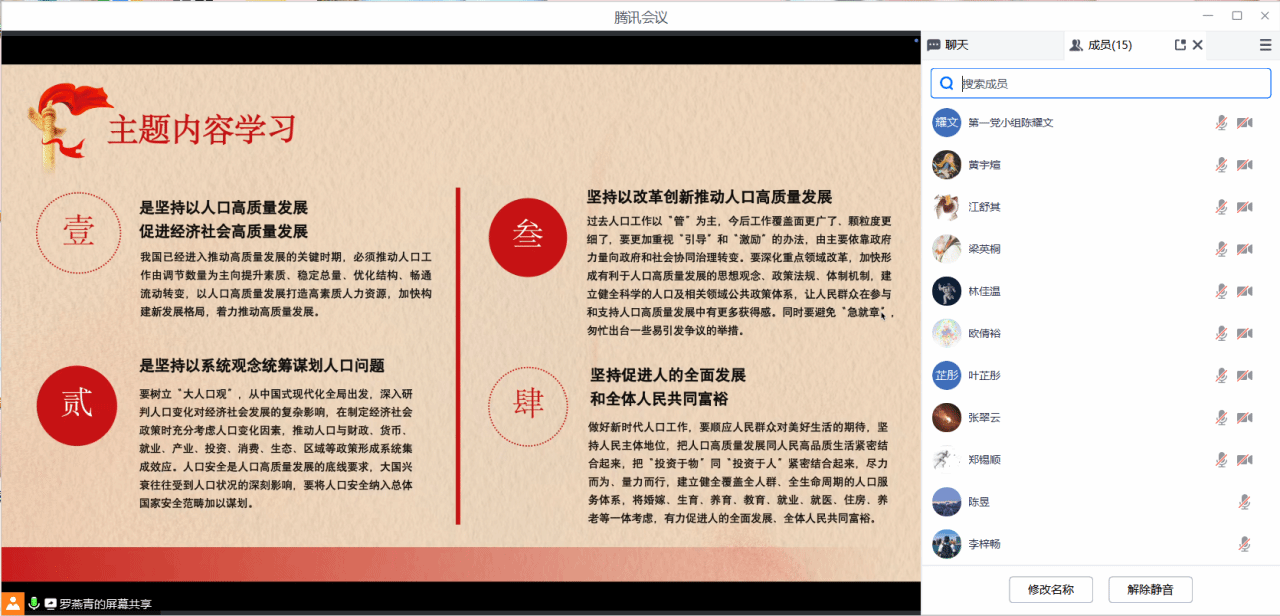Viewport: 1280px width, 616px height.
Task: Click the orange presenter avatar icon at bottom left
Action: coord(13,603)
